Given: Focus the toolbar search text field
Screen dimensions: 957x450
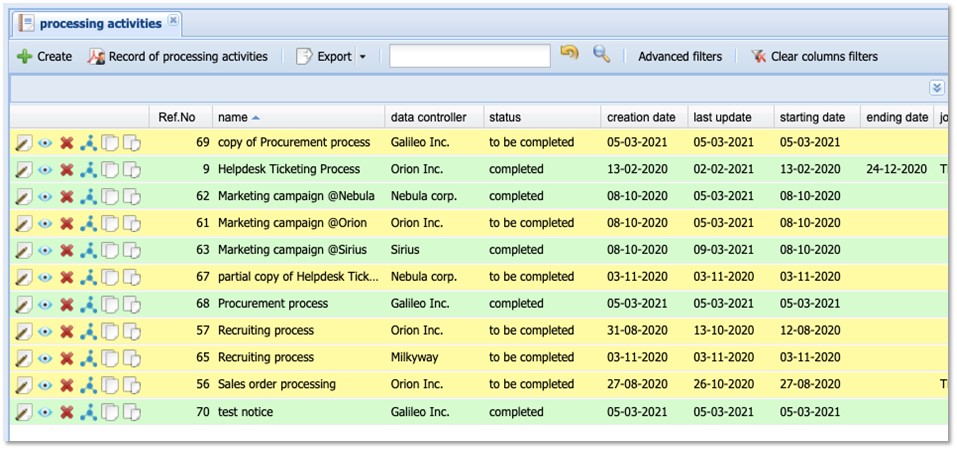Looking at the screenshot, I should coord(469,56).
